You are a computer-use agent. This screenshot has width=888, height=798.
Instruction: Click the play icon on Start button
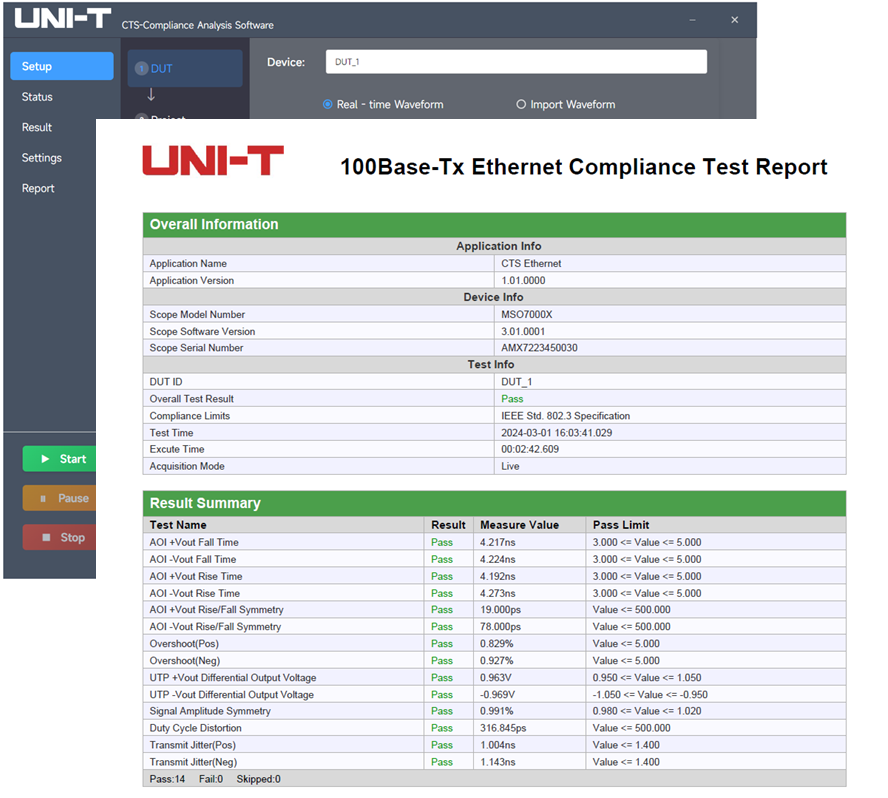click(x=45, y=459)
